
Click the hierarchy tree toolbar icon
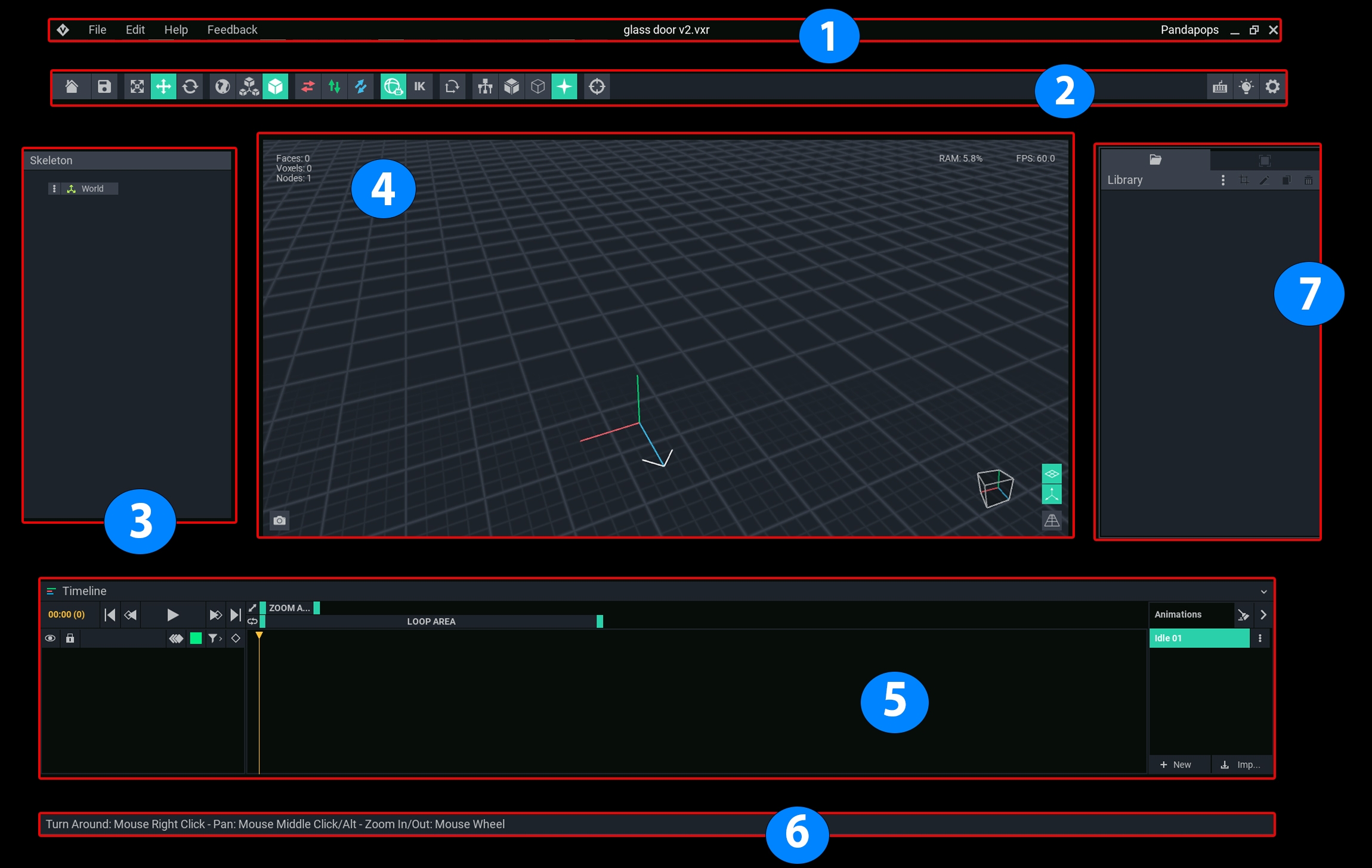(485, 87)
